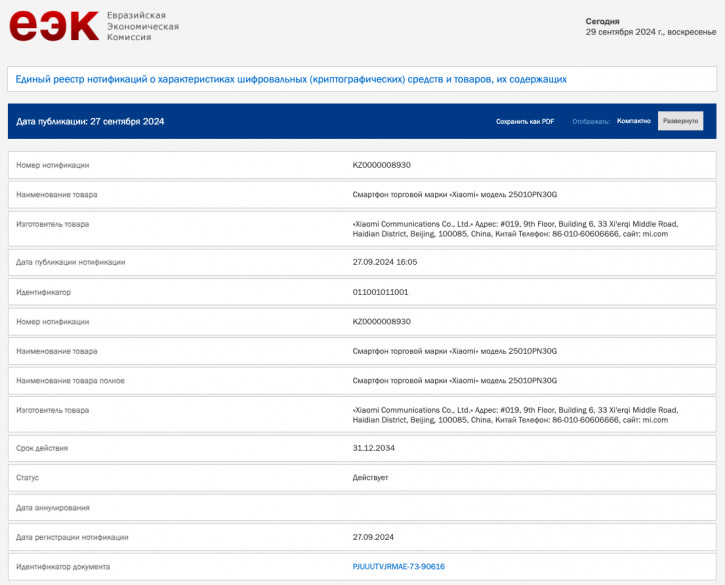Click Наименование товара полное label
This screenshot has height=585, width=725.
[70, 381]
